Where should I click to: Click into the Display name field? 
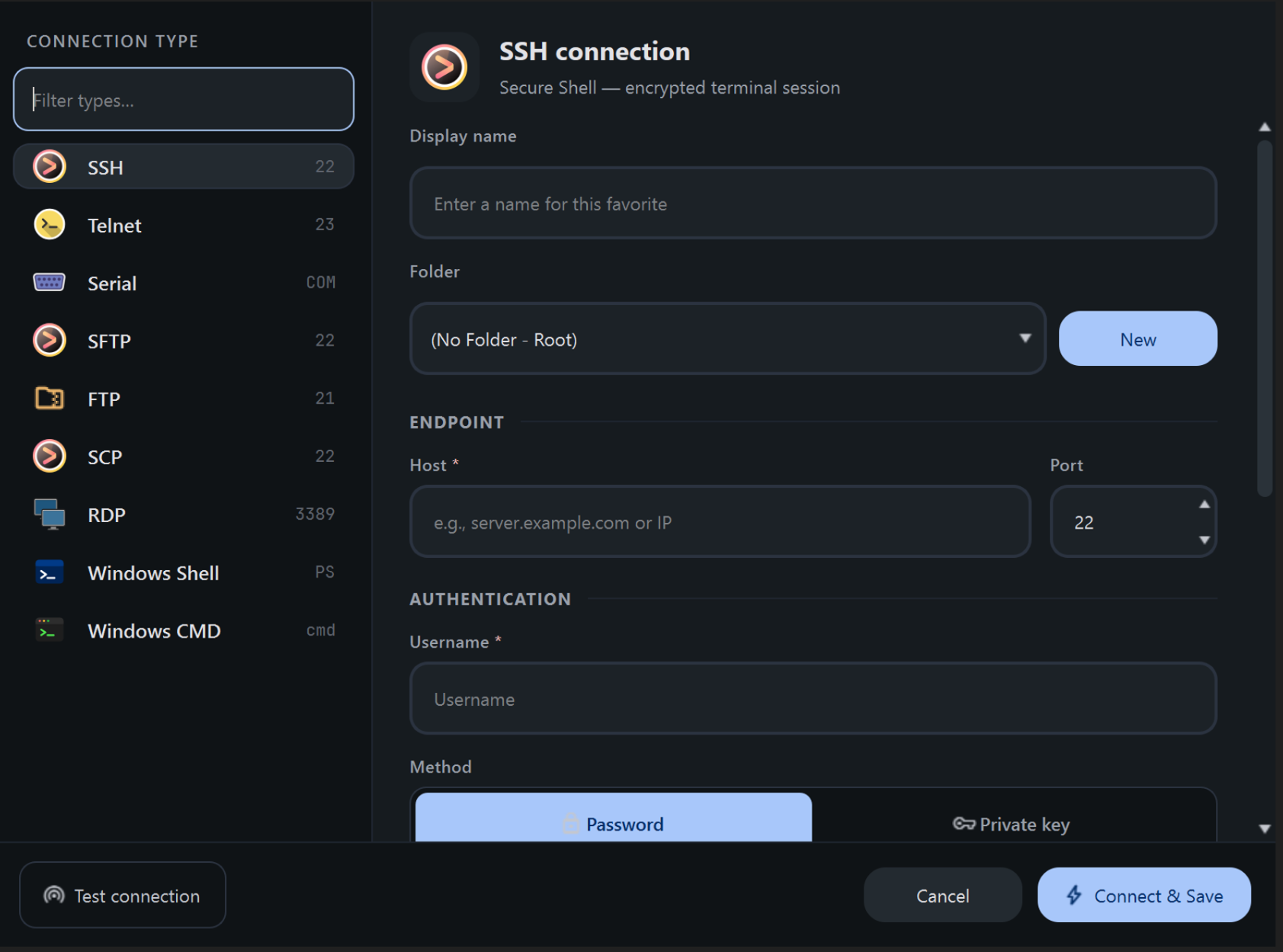tap(813, 203)
